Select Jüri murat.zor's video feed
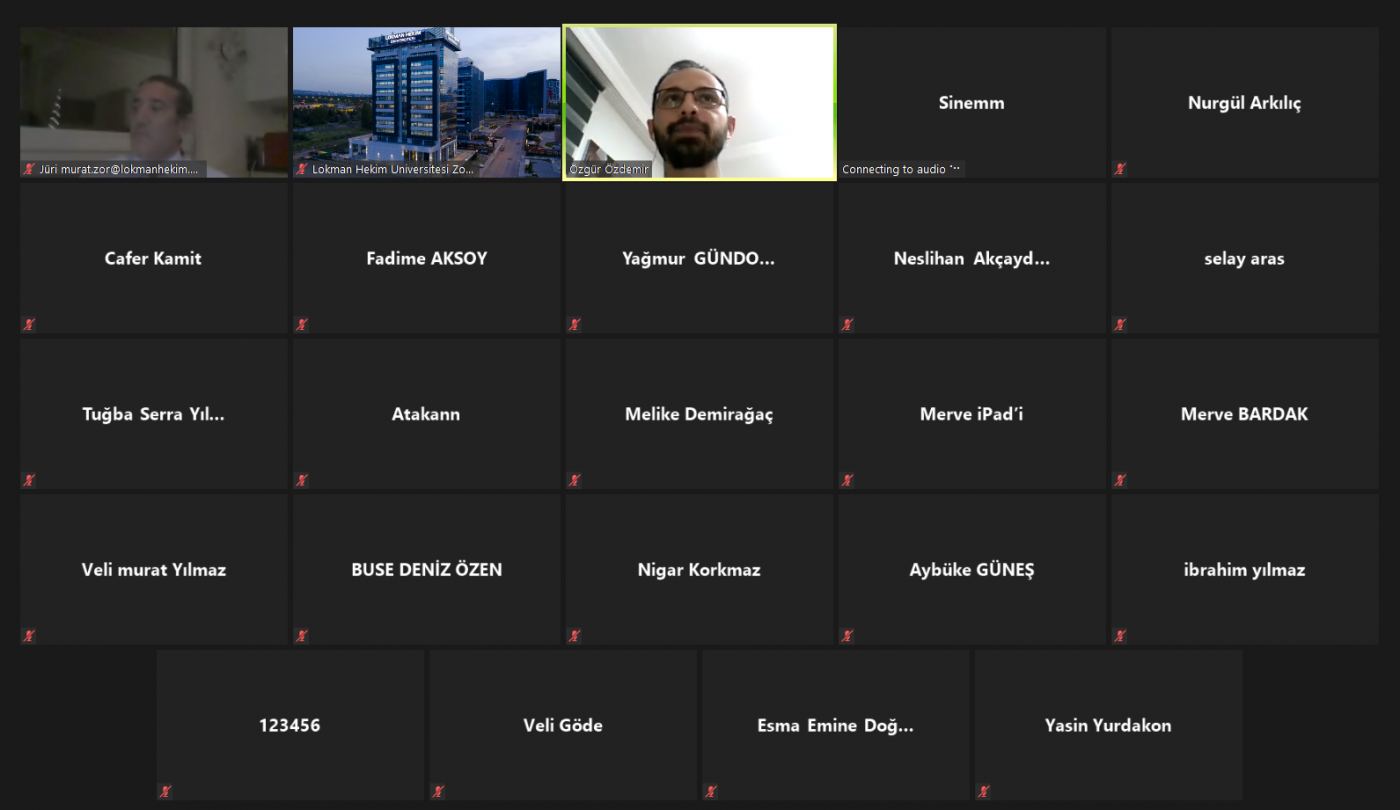The image size is (1400, 810). point(154,102)
